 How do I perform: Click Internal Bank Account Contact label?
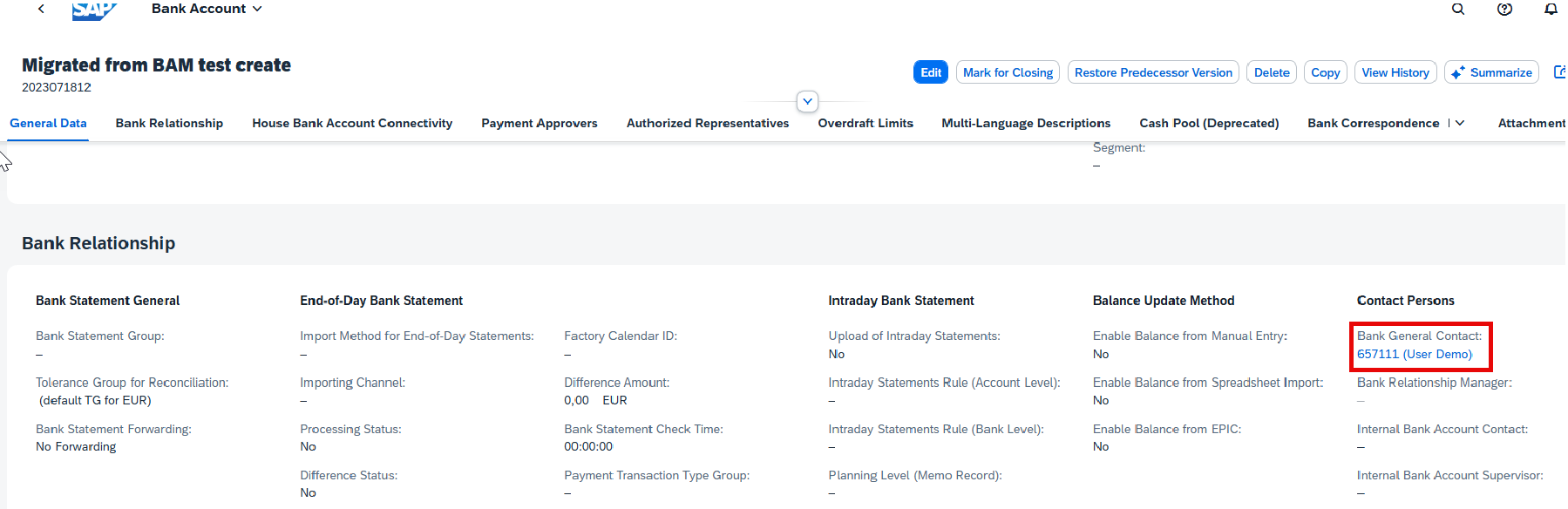pos(1442,429)
